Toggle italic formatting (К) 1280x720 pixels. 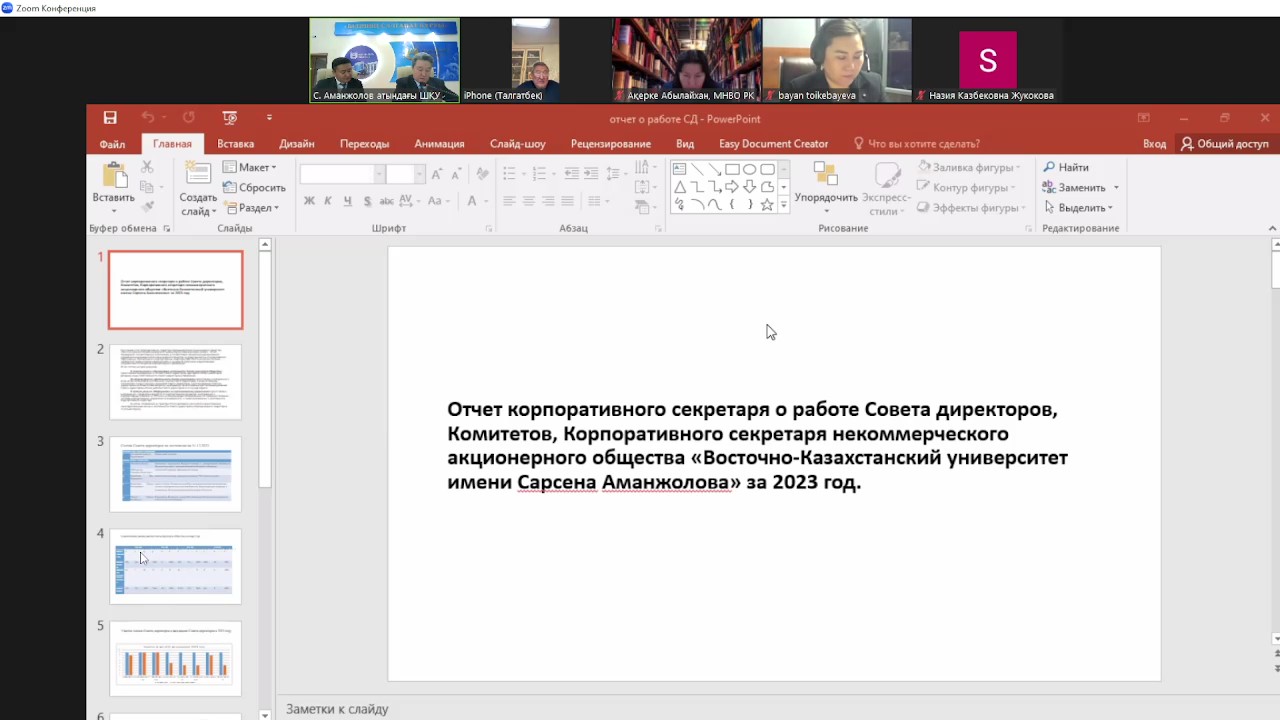point(328,201)
